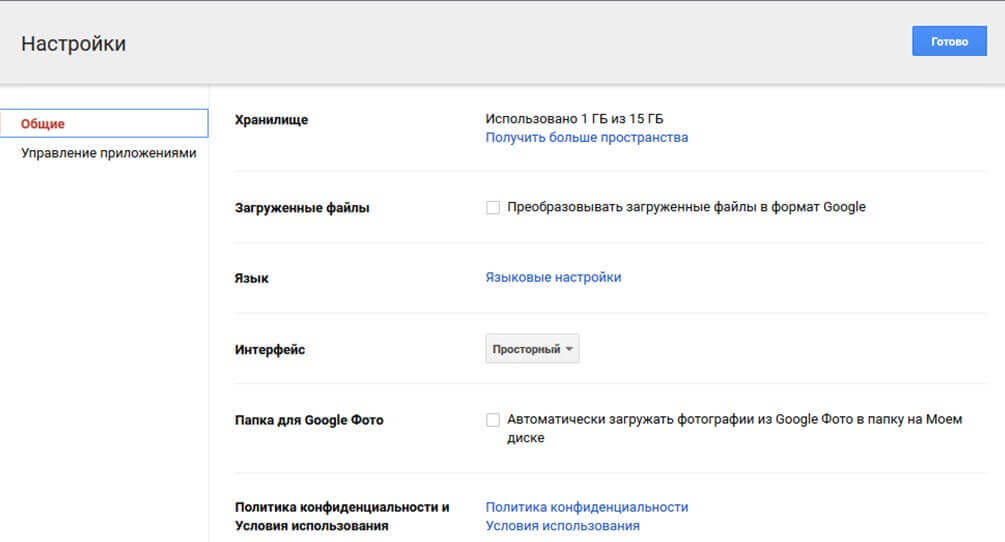
Task: Click the Интерфейс section heading
Action: [269, 350]
